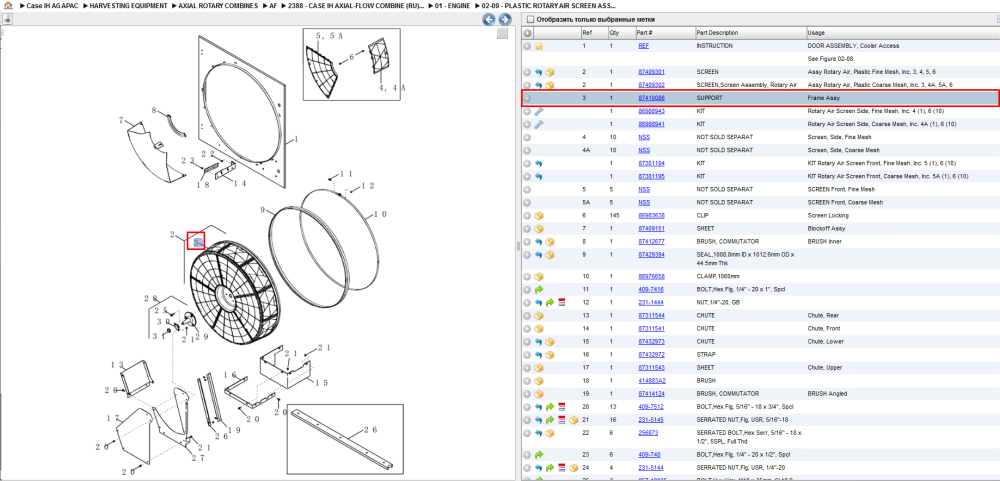Select round button for SHEET 87311543 row
This screenshot has width=1000, height=481.
[527, 367]
